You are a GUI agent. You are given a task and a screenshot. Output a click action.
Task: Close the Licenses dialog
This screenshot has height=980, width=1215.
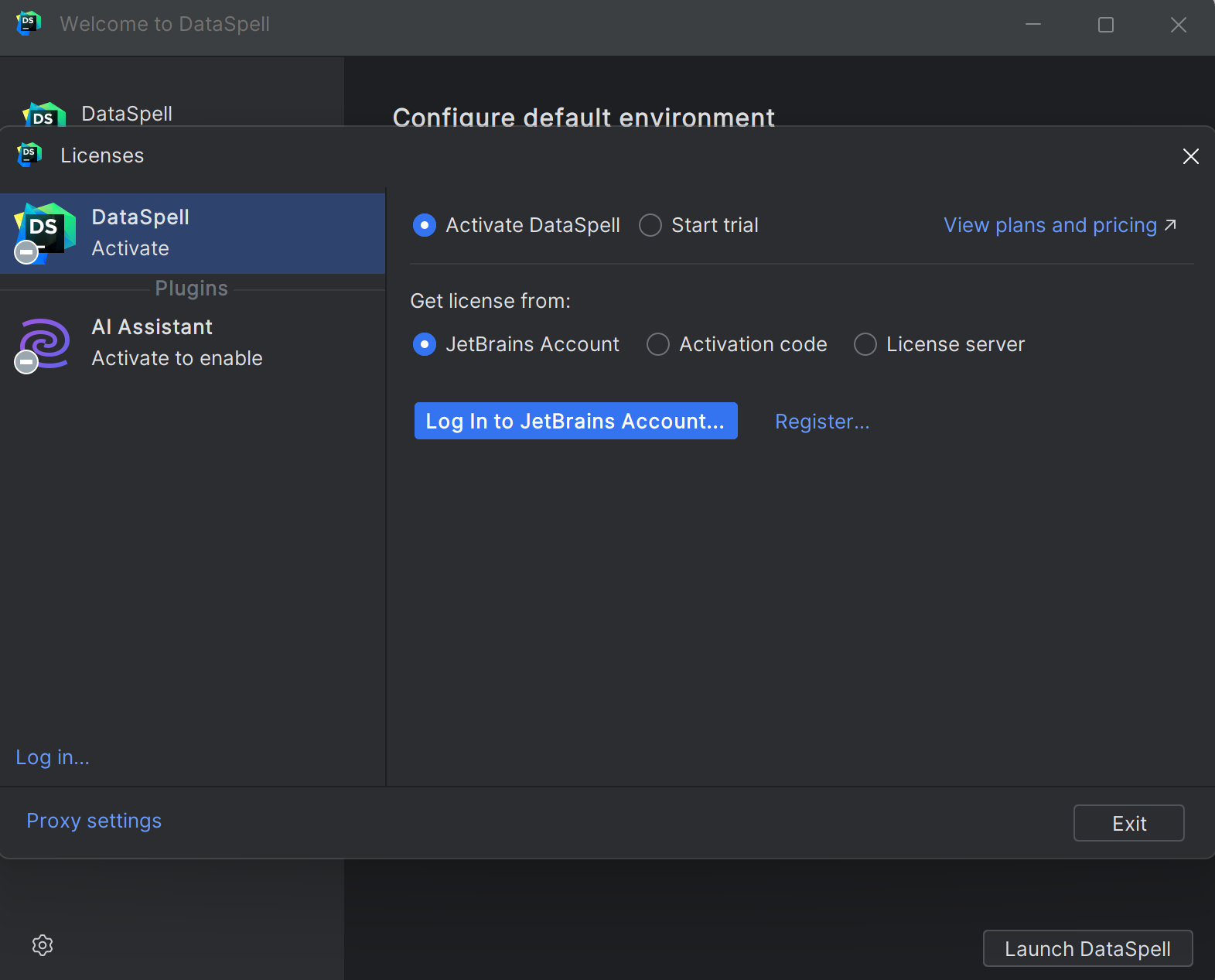[x=1191, y=156]
